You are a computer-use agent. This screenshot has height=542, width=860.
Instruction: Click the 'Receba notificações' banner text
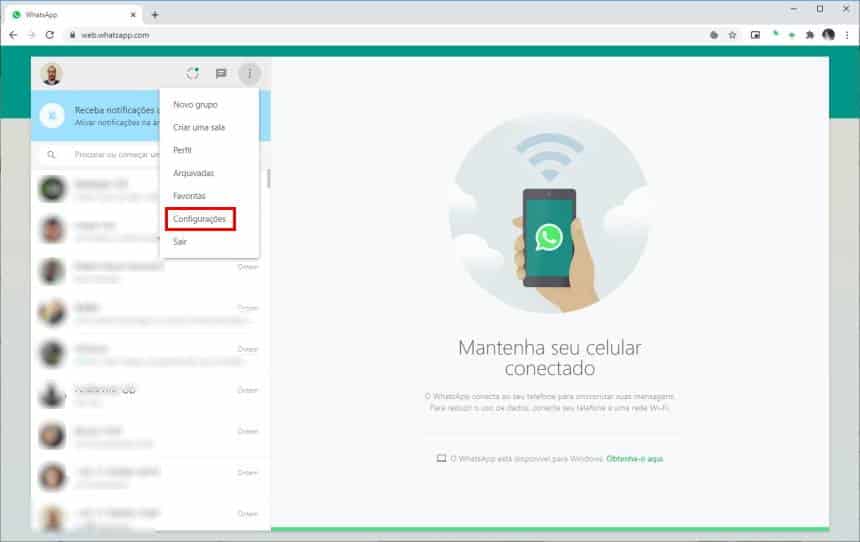116,110
